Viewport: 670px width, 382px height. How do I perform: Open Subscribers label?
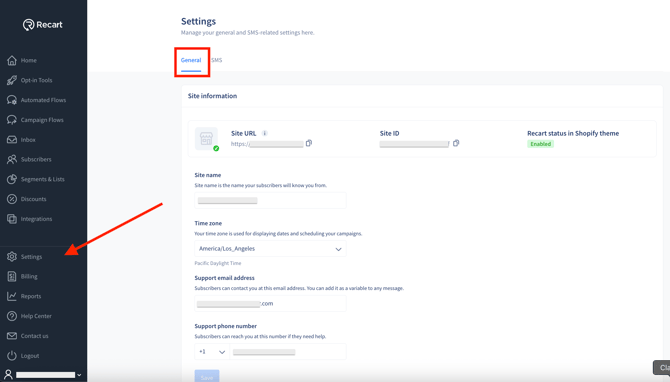tap(36, 159)
